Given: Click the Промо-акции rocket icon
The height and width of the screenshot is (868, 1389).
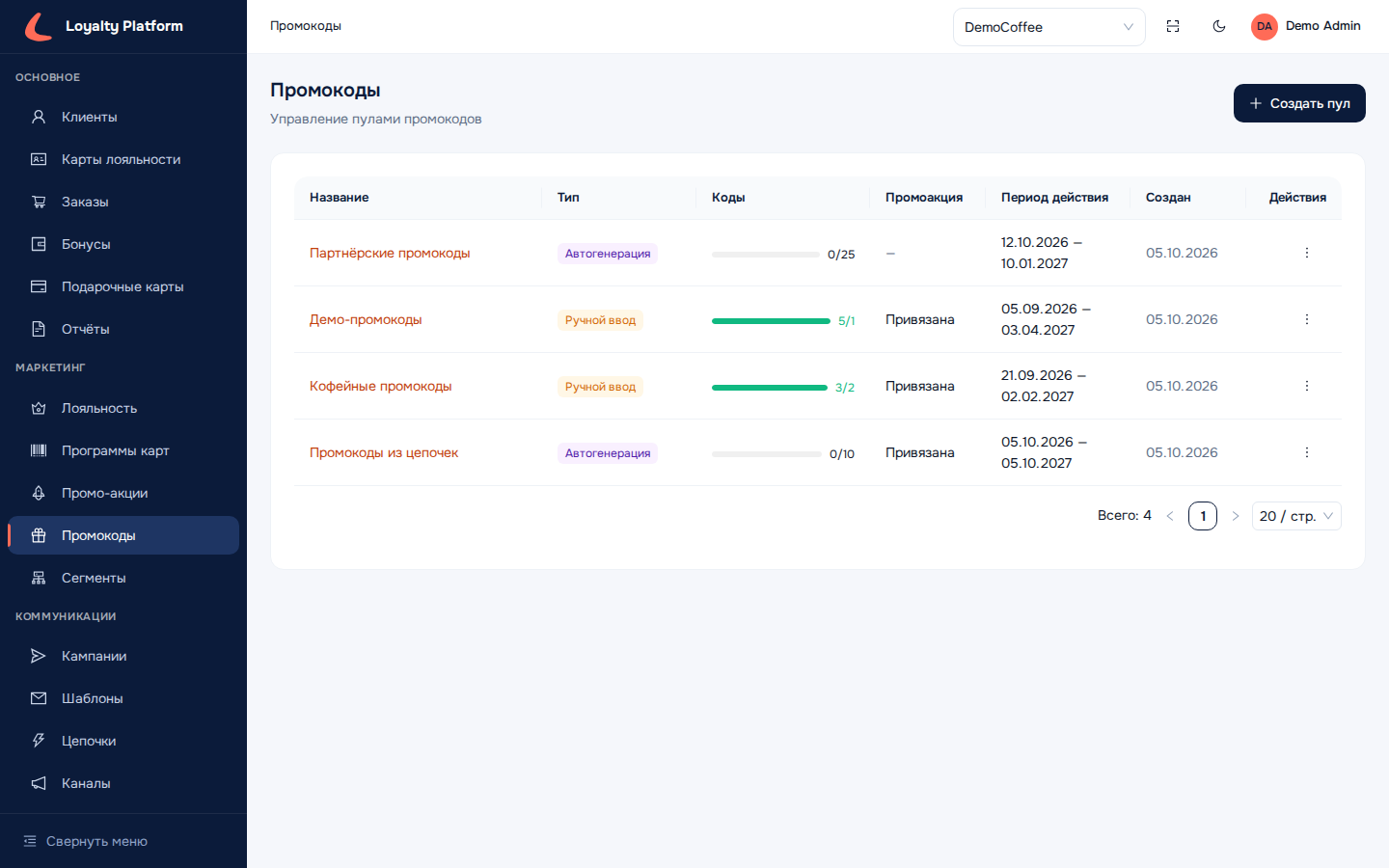Looking at the screenshot, I should click(x=39, y=493).
